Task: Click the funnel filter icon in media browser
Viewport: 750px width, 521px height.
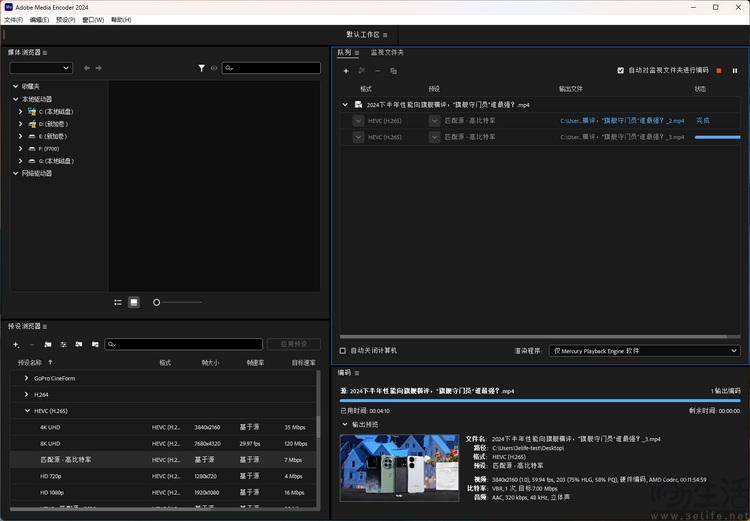Action: pyautogui.click(x=201, y=68)
